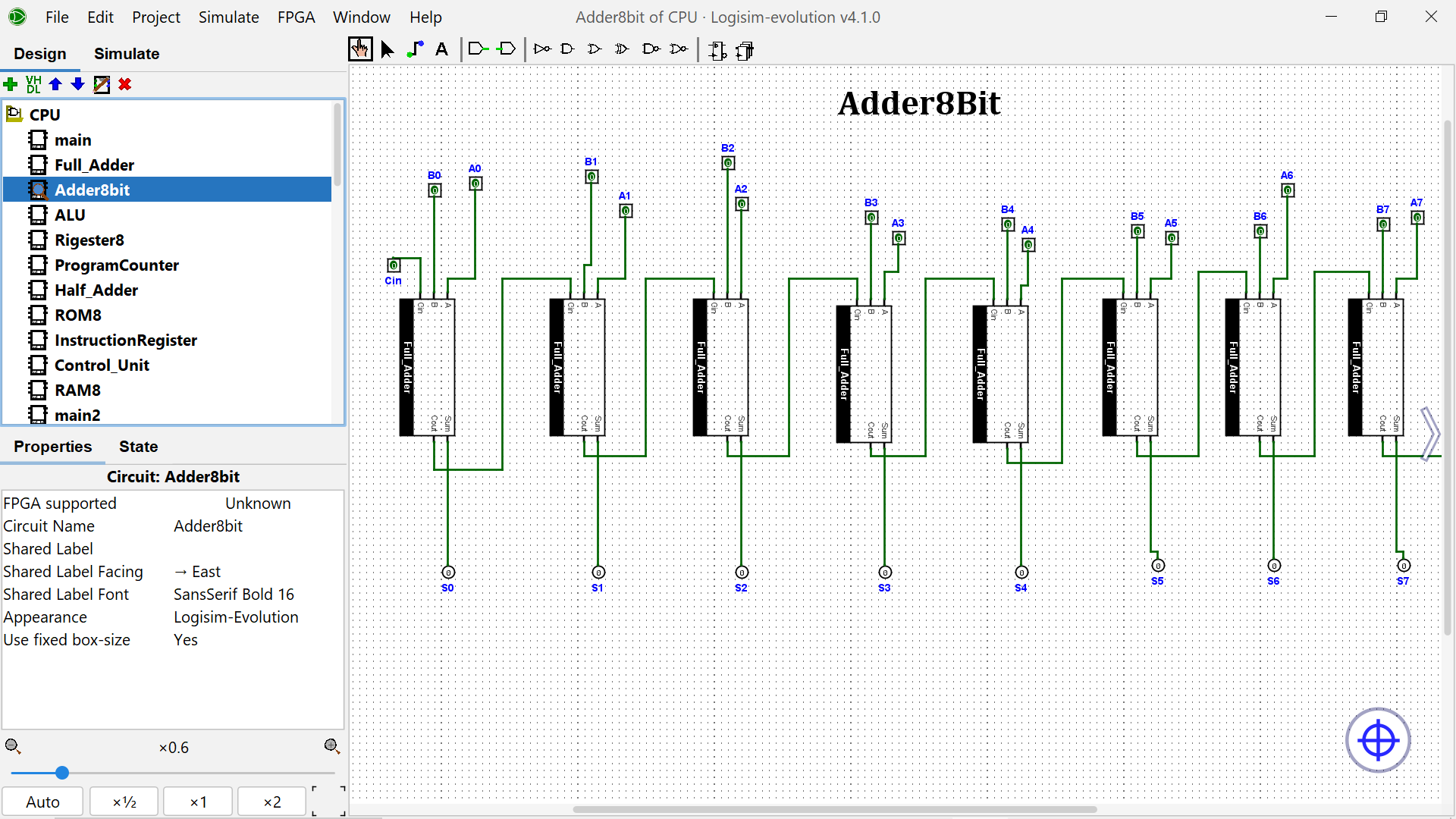The width and height of the screenshot is (1456, 819).
Task: Click the fit-to-window corner brackets button
Action: [x=328, y=802]
